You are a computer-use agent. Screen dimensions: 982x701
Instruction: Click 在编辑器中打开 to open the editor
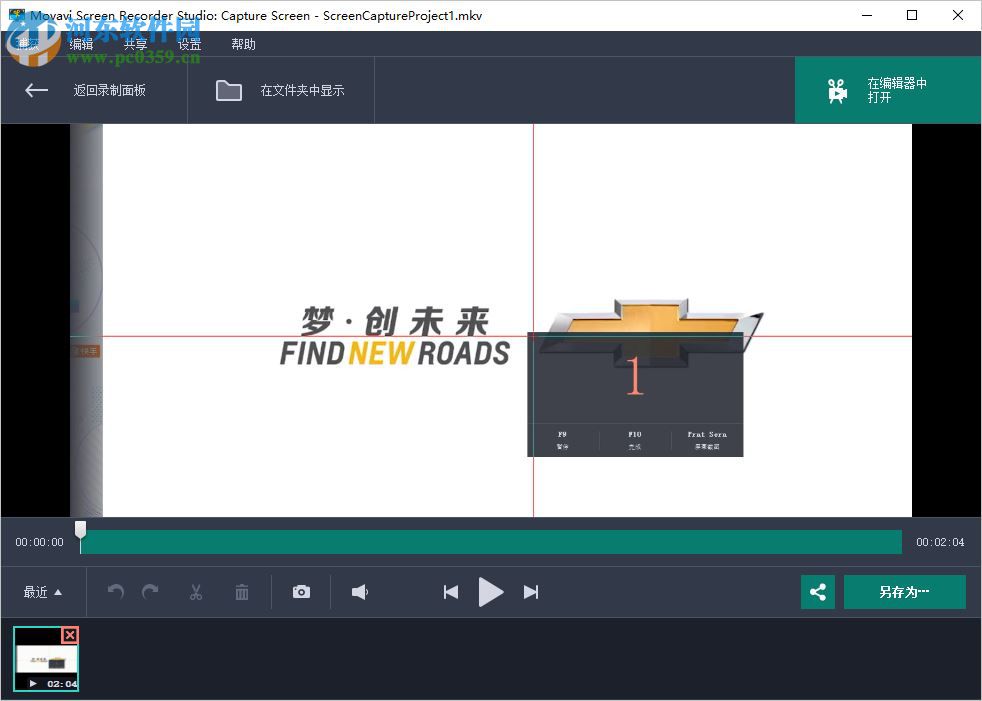888,90
